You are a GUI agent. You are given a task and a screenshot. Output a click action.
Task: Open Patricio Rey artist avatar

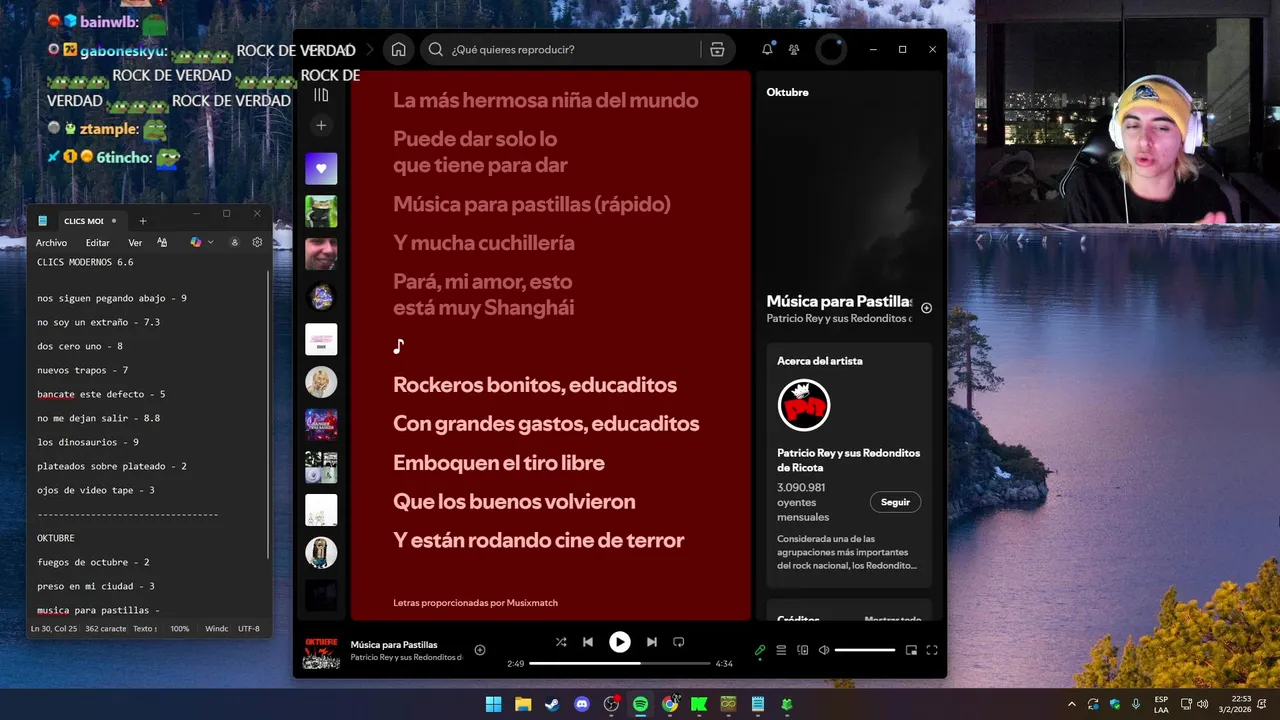804,405
